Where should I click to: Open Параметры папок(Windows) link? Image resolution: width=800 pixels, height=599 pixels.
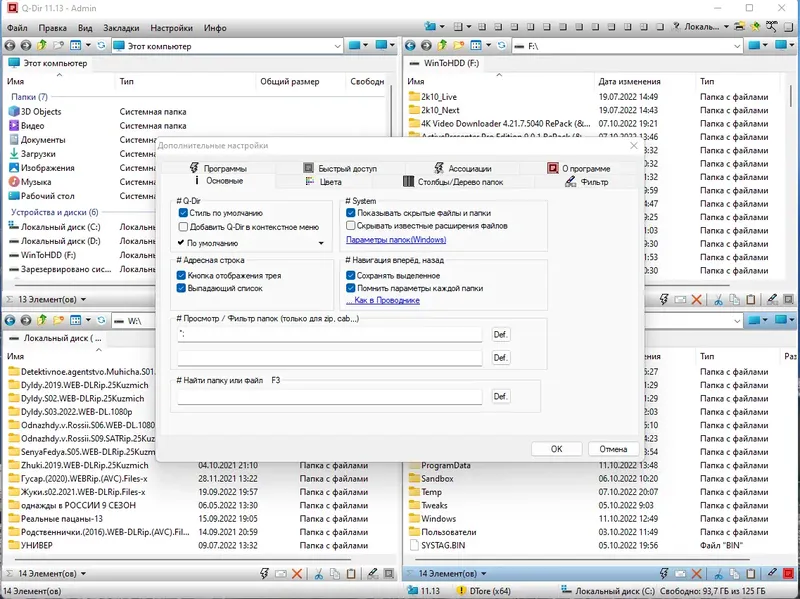click(x=396, y=239)
